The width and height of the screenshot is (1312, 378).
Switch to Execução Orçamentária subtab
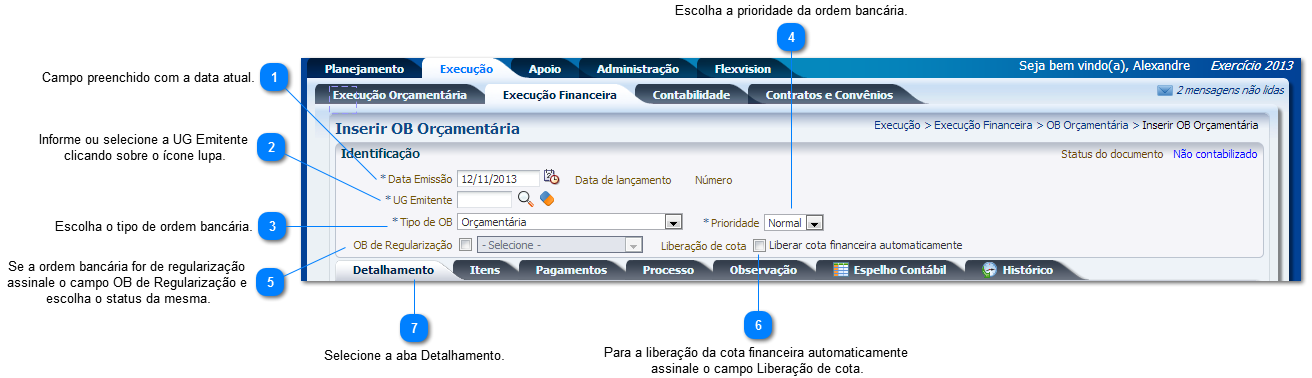[400, 95]
